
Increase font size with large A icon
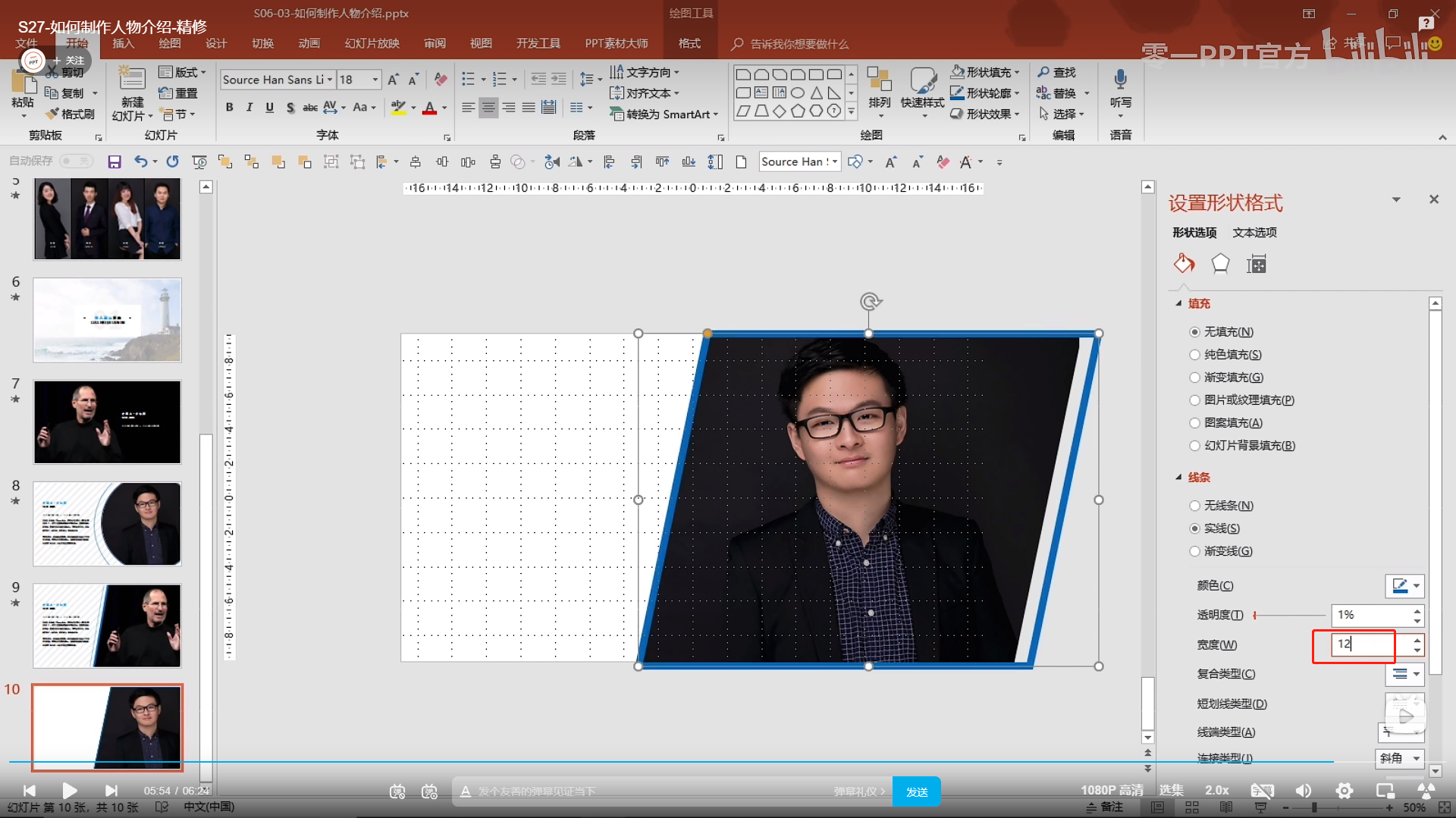point(393,79)
